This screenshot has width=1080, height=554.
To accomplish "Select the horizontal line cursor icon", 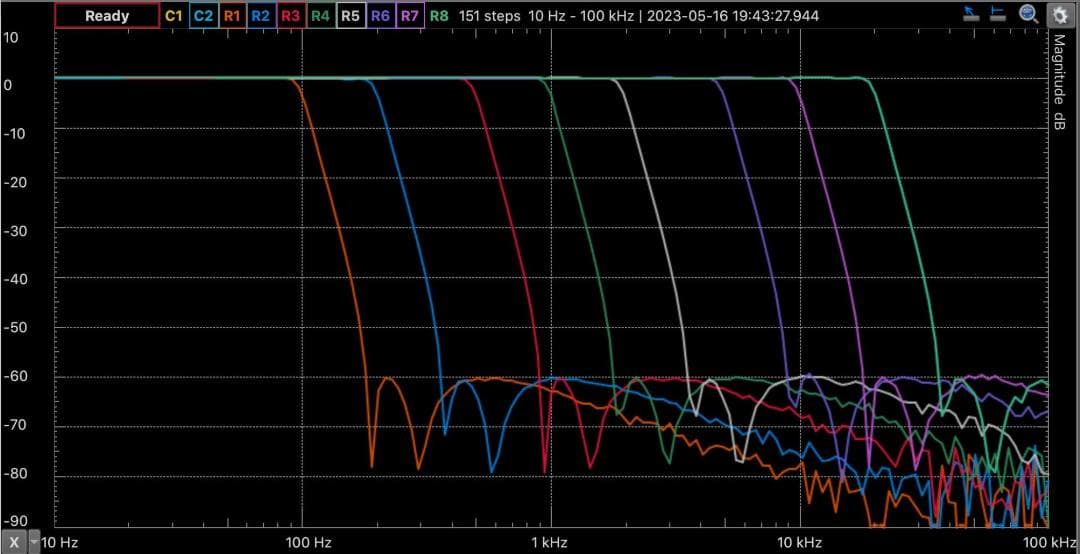I will (x=998, y=14).
